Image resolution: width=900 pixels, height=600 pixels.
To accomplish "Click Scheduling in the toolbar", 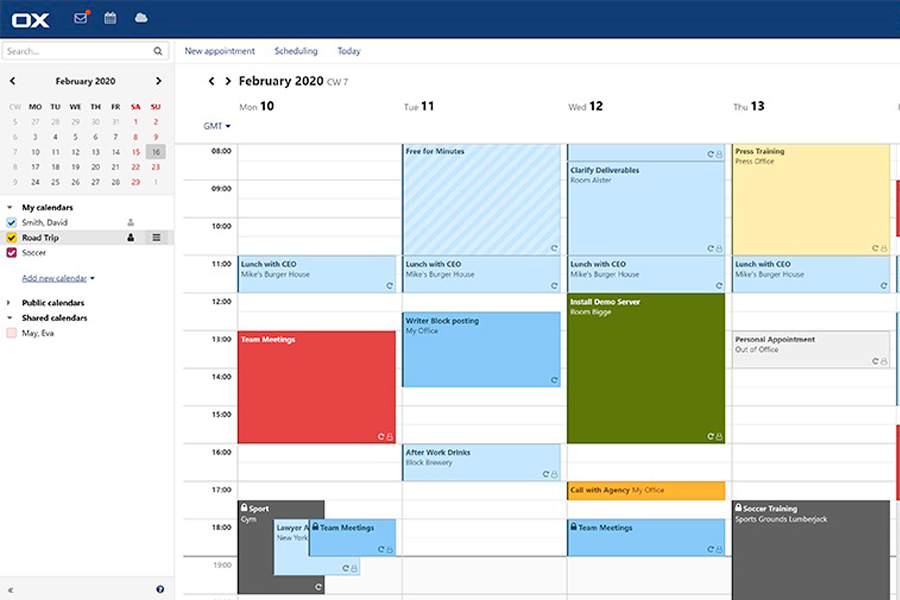I will [x=296, y=51].
